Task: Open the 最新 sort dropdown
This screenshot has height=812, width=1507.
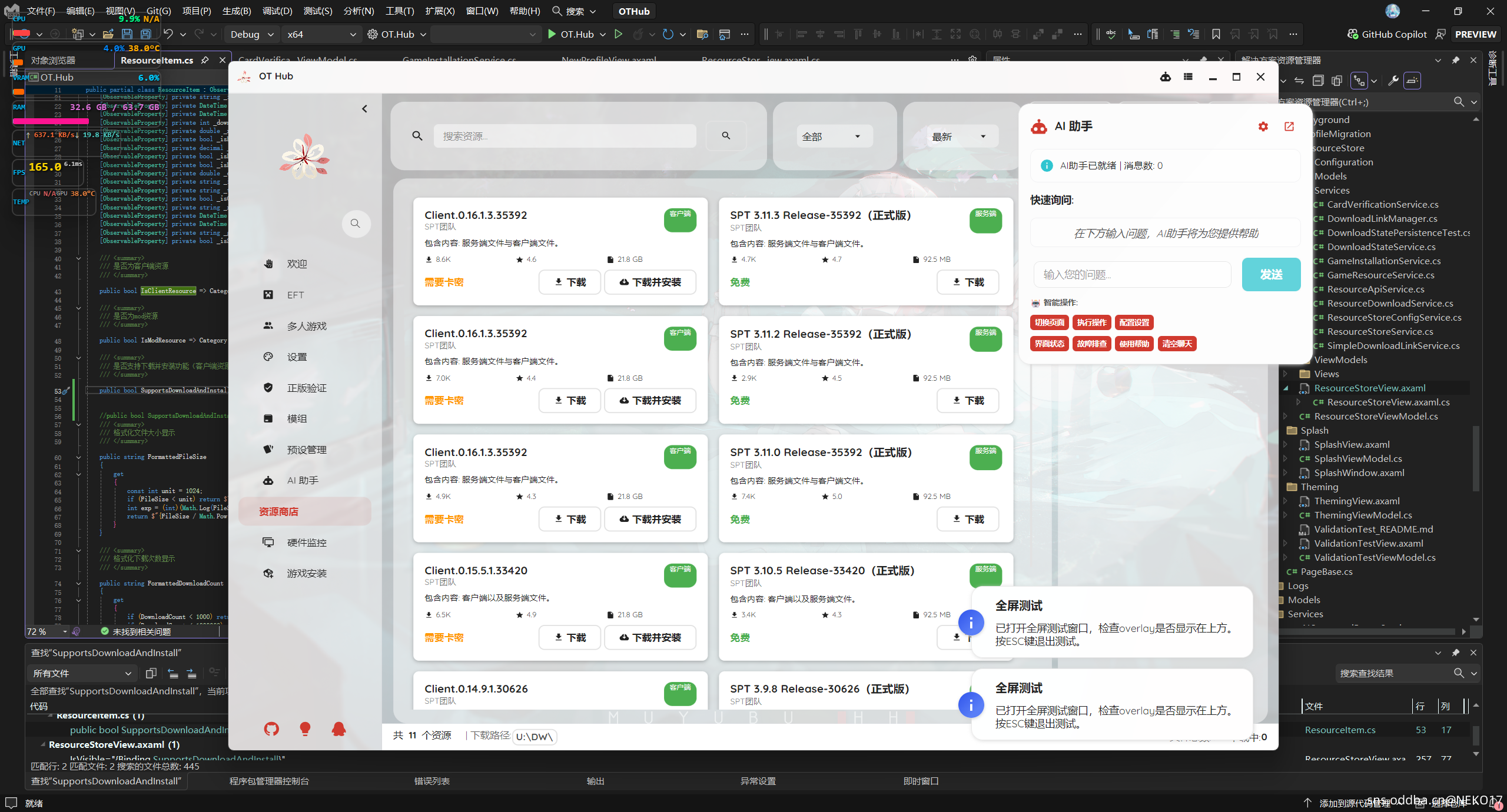Action: click(962, 137)
